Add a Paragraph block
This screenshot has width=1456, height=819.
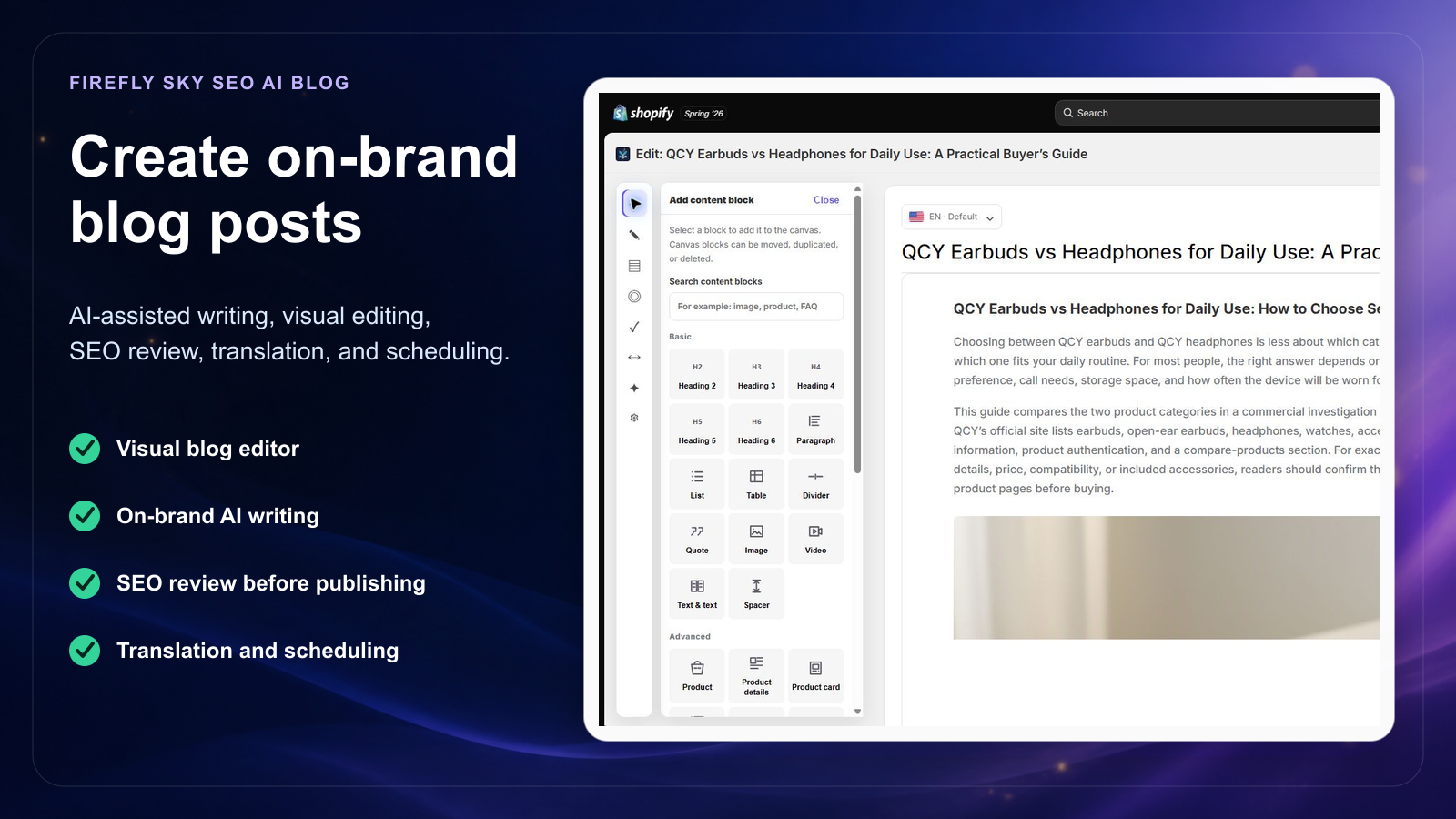point(815,430)
